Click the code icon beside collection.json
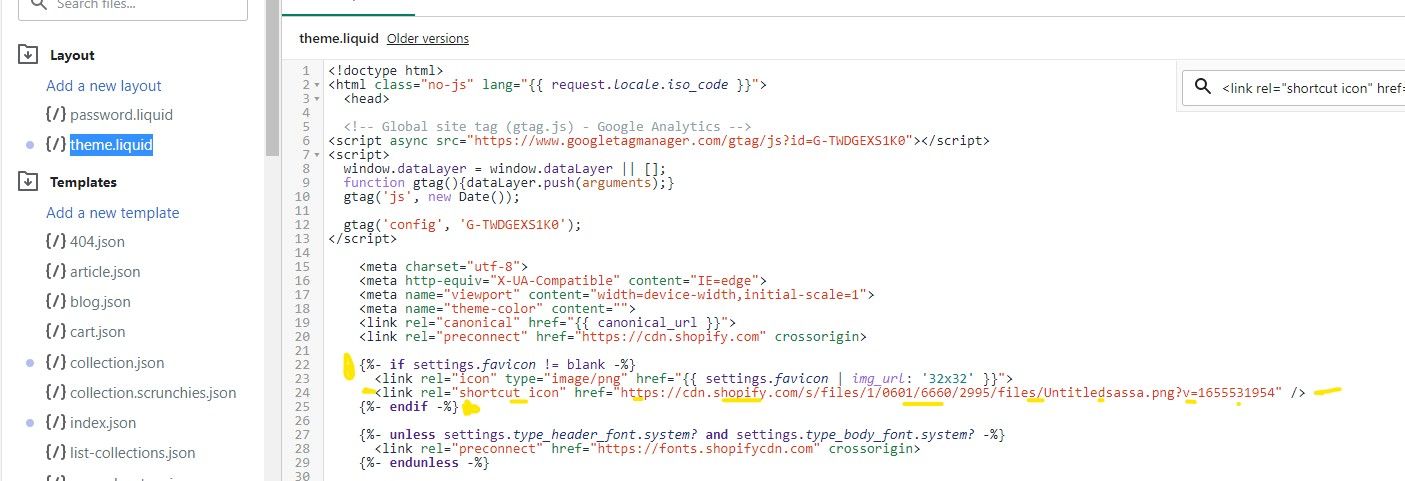The image size is (1405, 481). 55,363
